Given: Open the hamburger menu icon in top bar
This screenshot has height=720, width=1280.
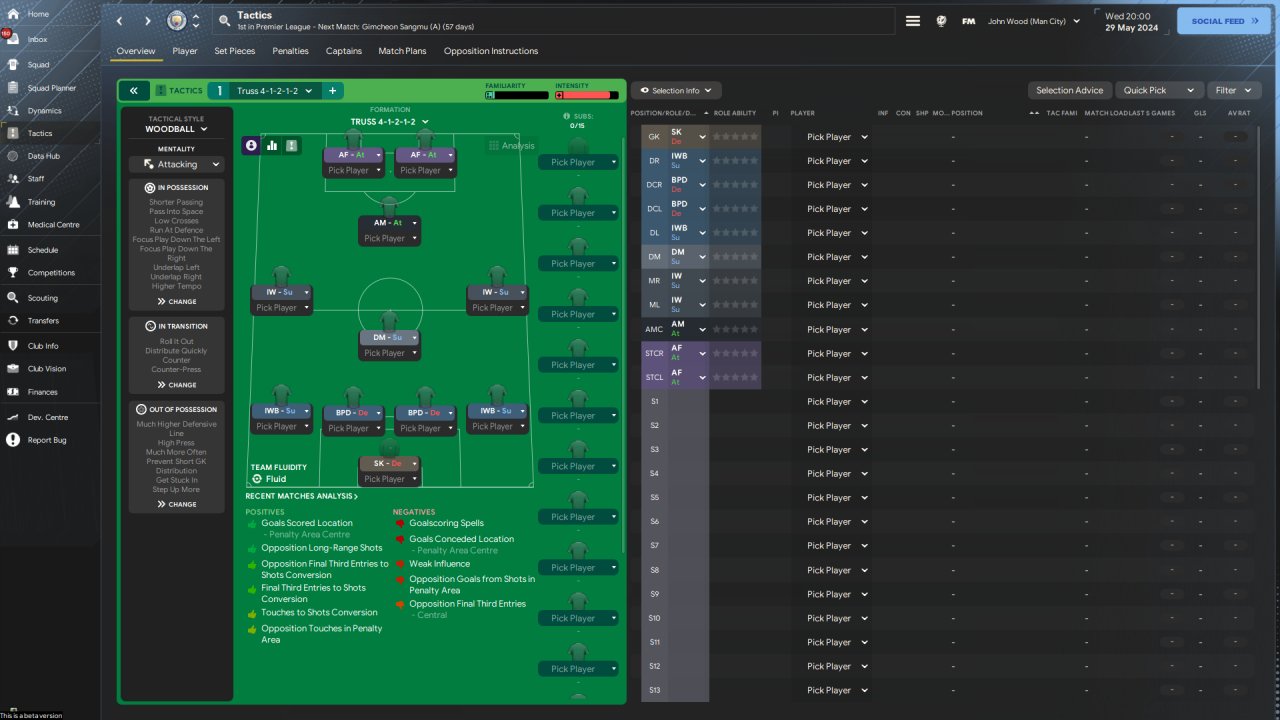Looking at the screenshot, I should point(913,21).
